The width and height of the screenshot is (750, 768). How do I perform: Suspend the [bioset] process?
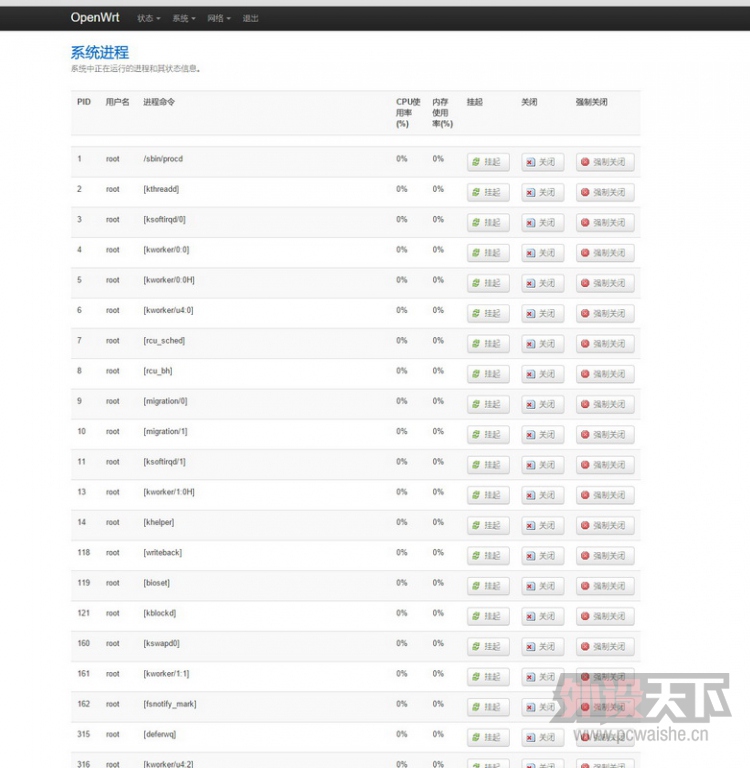(x=488, y=586)
